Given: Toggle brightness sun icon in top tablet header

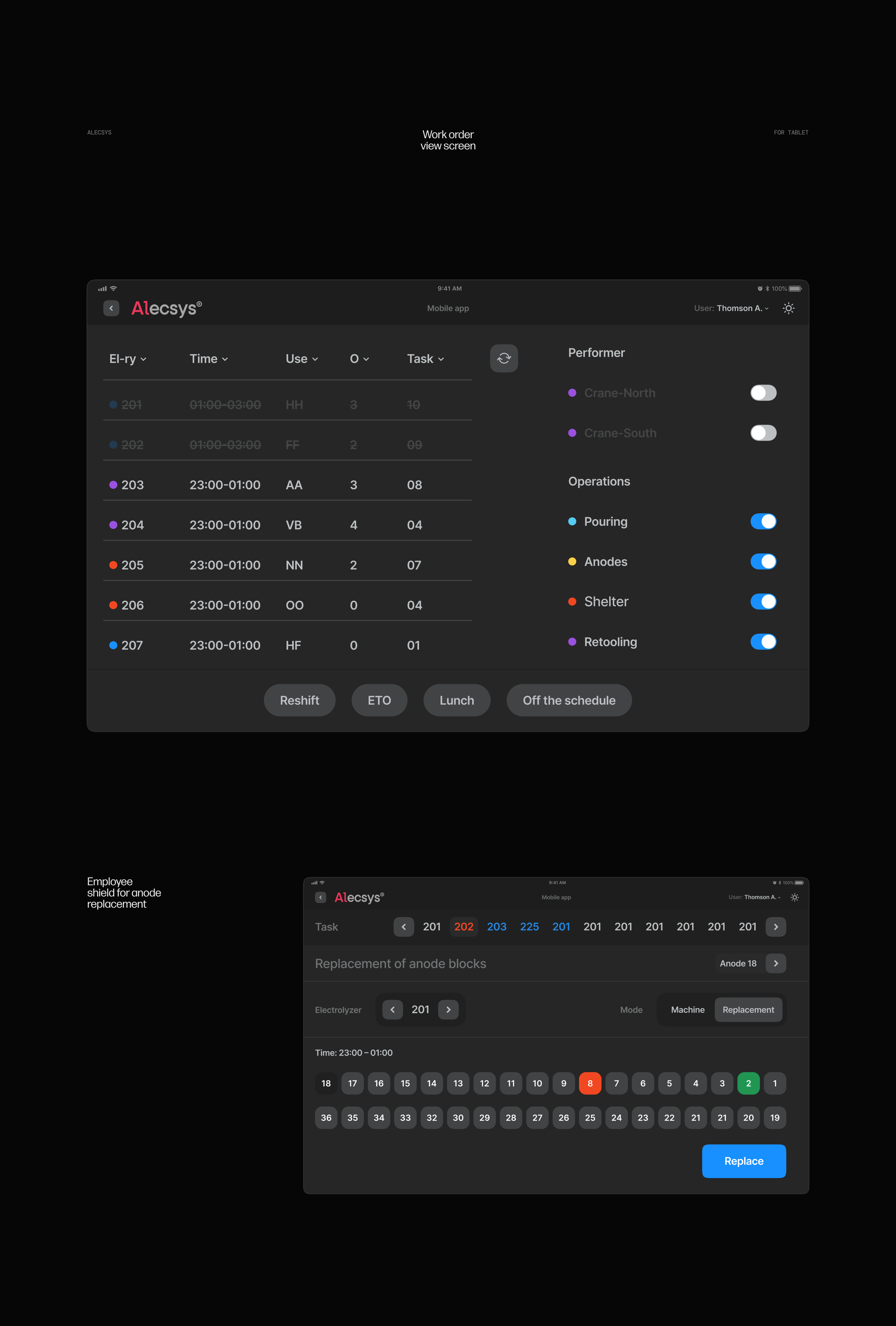Looking at the screenshot, I should click(788, 308).
